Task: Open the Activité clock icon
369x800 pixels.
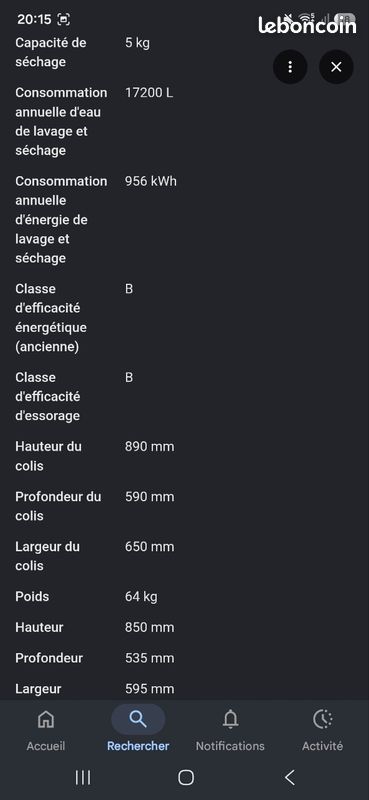Action: 323,719
